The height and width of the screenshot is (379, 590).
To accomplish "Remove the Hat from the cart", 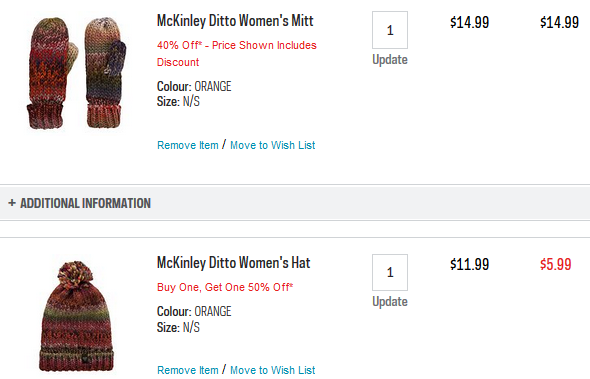I will [187, 370].
